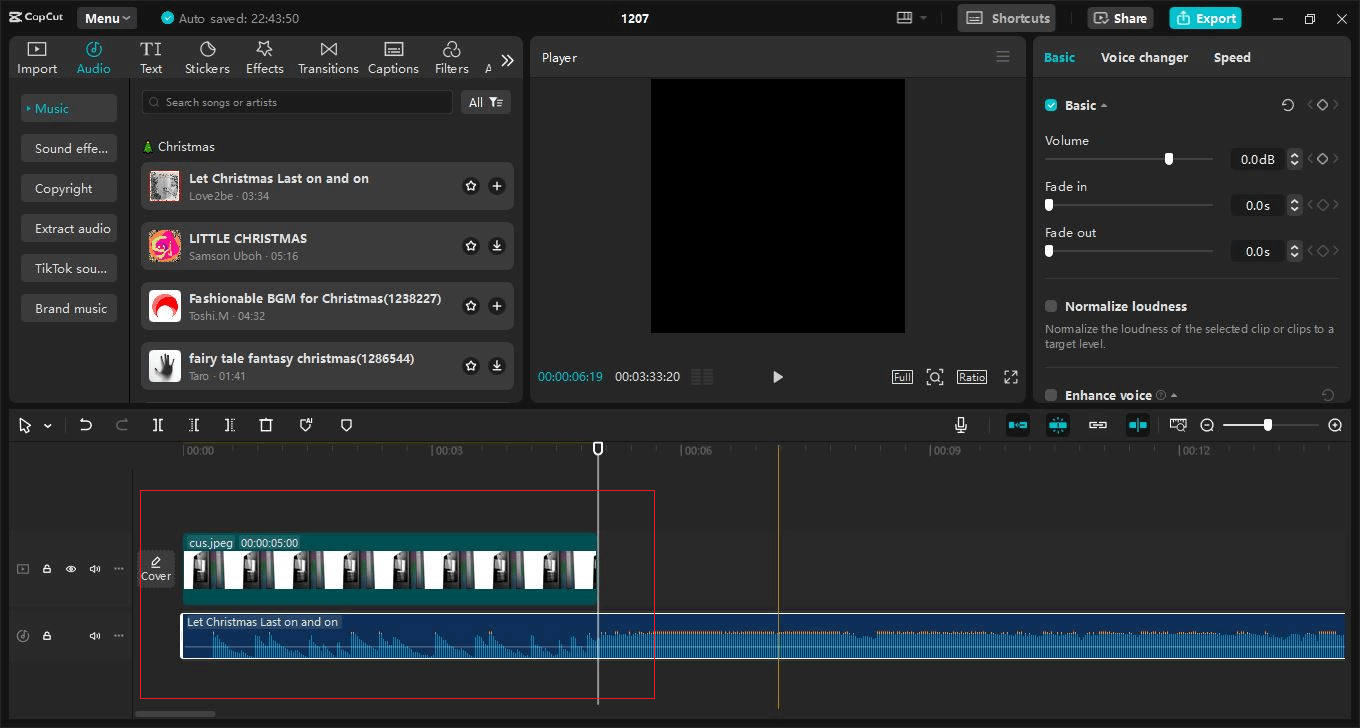Open the Menu dropdown
Screen dimensions: 1360x728
pos(106,17)
